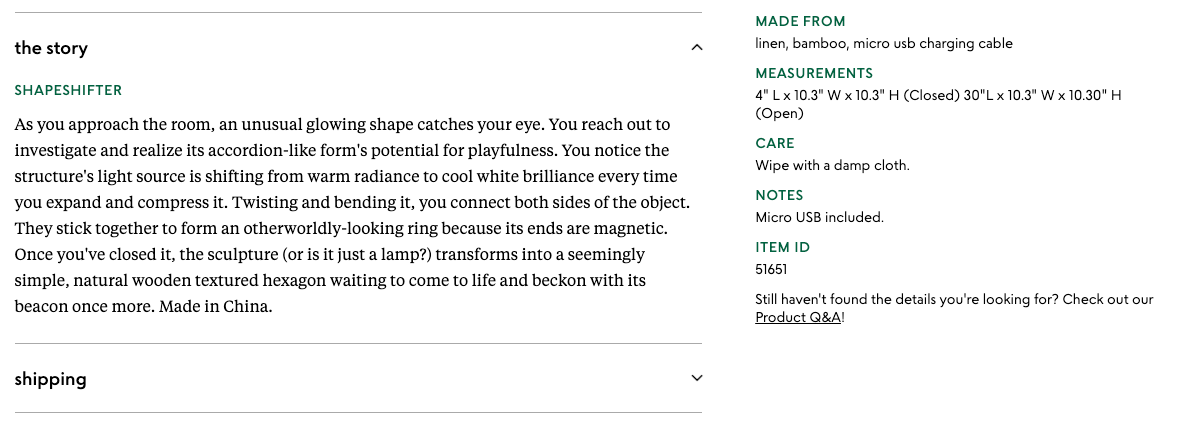
Task: Click "Micro USB included." note text
Action: tap(819, 217)
